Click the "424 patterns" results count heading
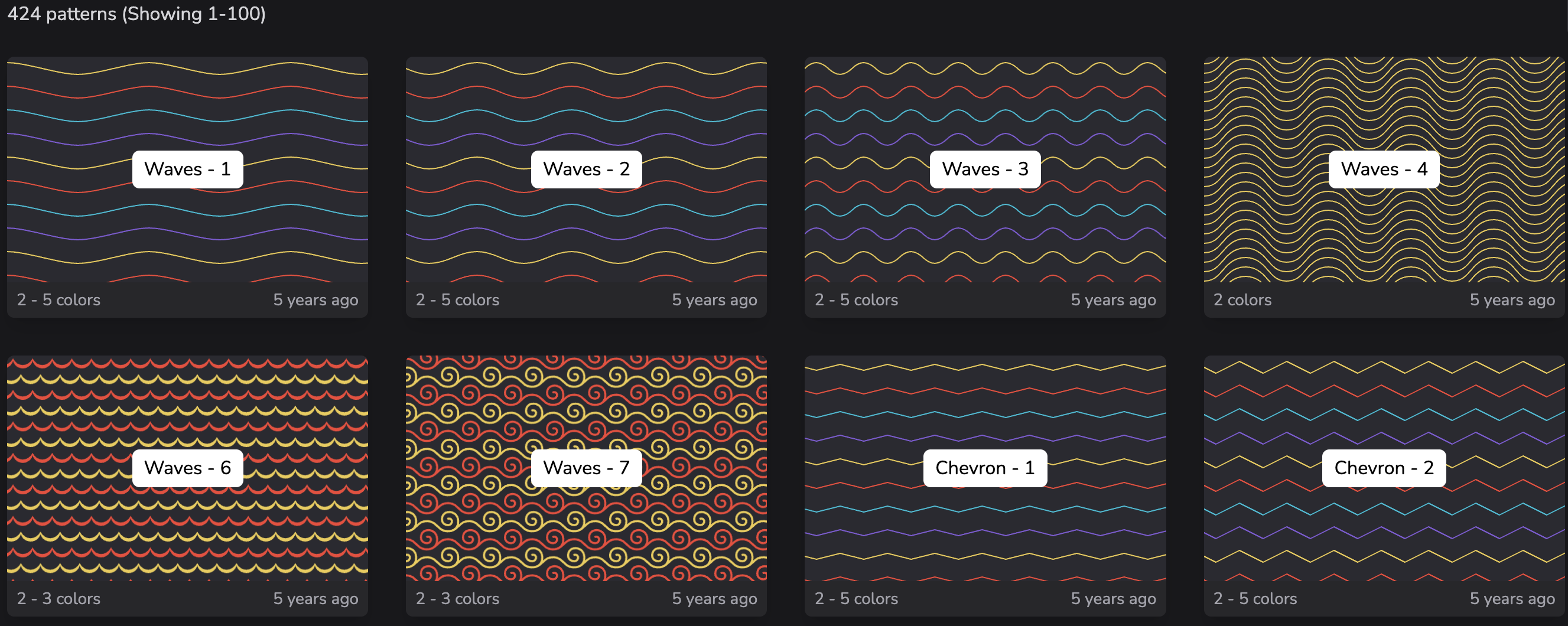 tap(136, 14)
